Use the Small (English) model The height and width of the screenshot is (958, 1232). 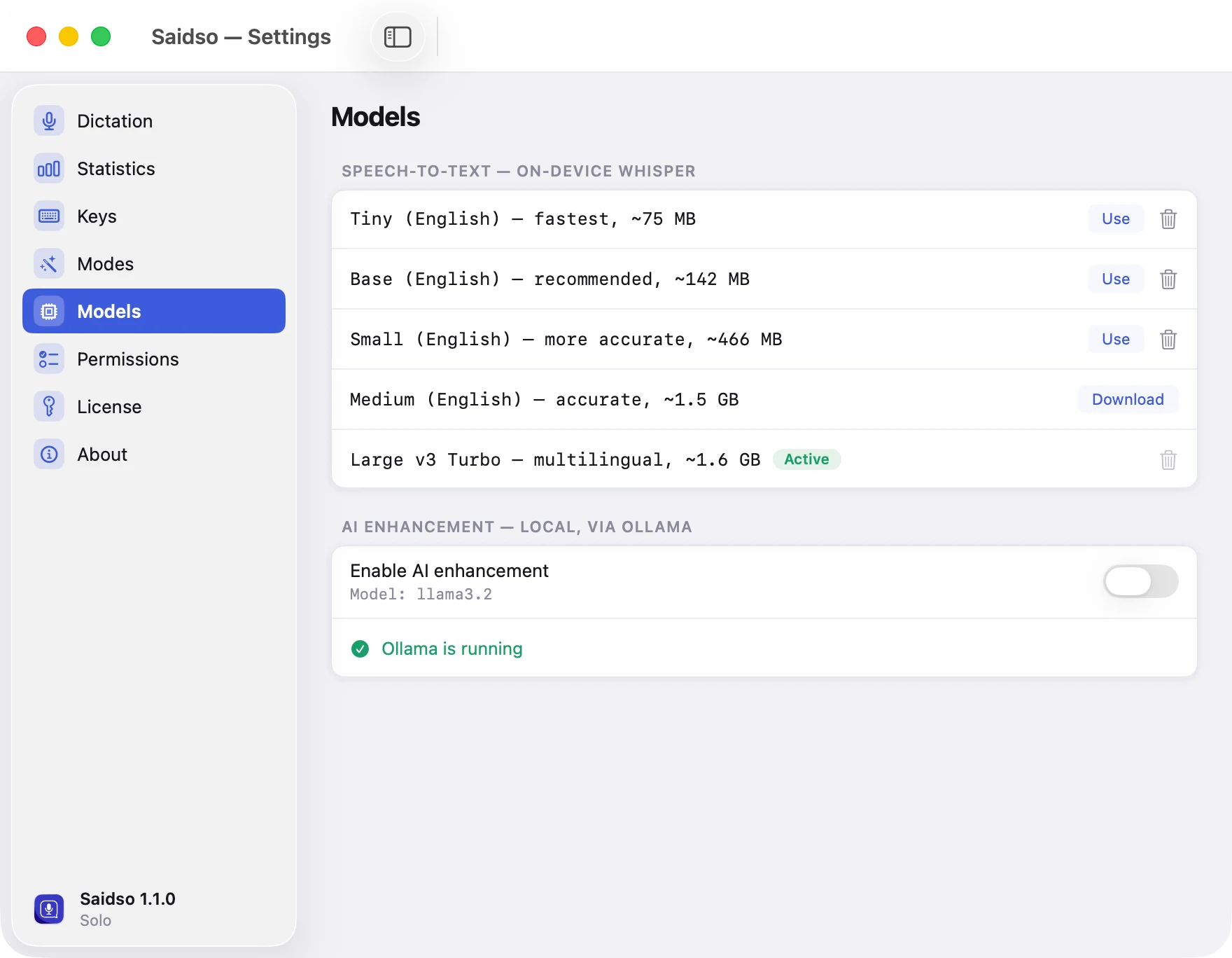pyautogui.click(x=1116, y=340)
